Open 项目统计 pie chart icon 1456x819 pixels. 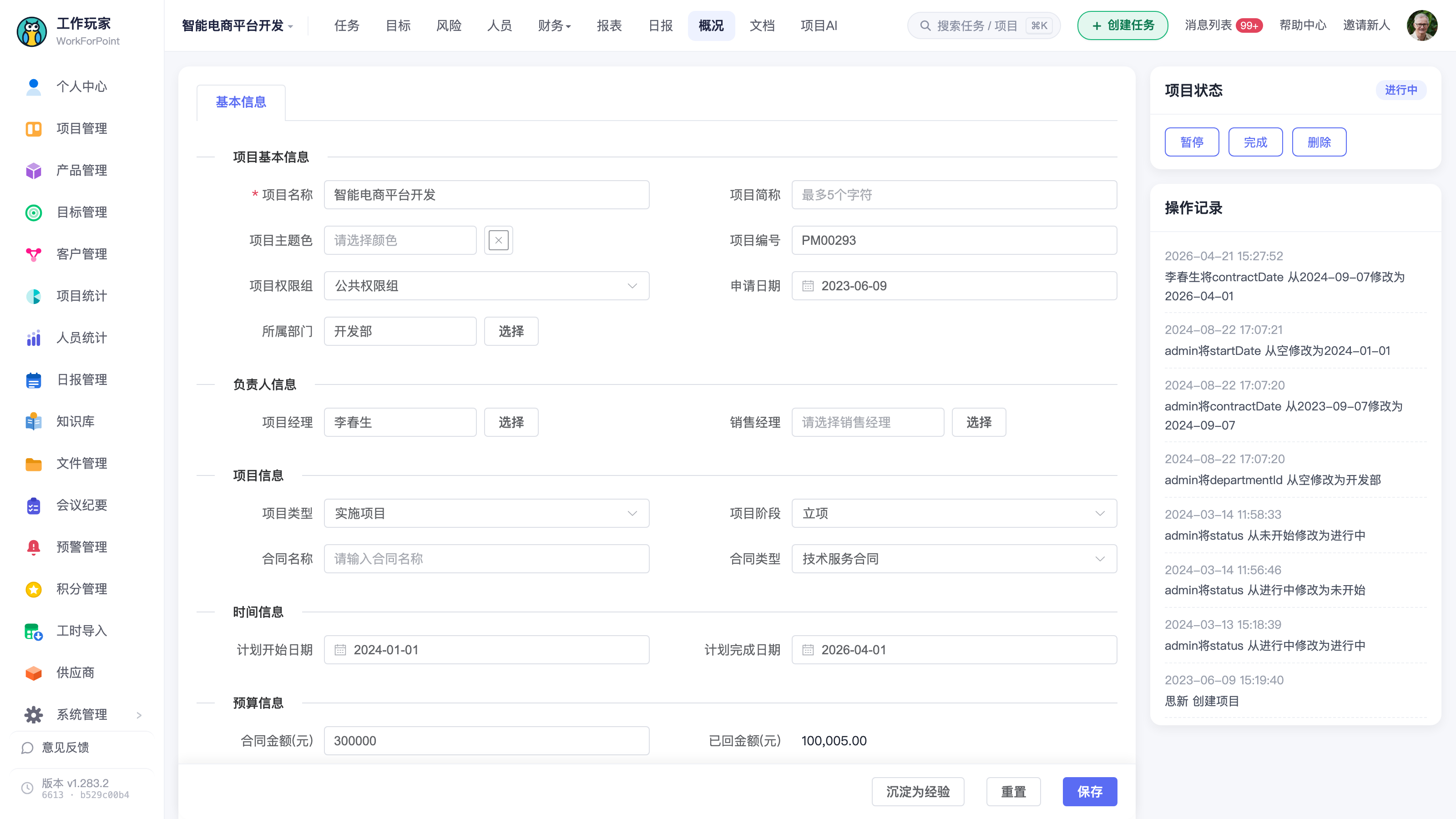[33, 296]
